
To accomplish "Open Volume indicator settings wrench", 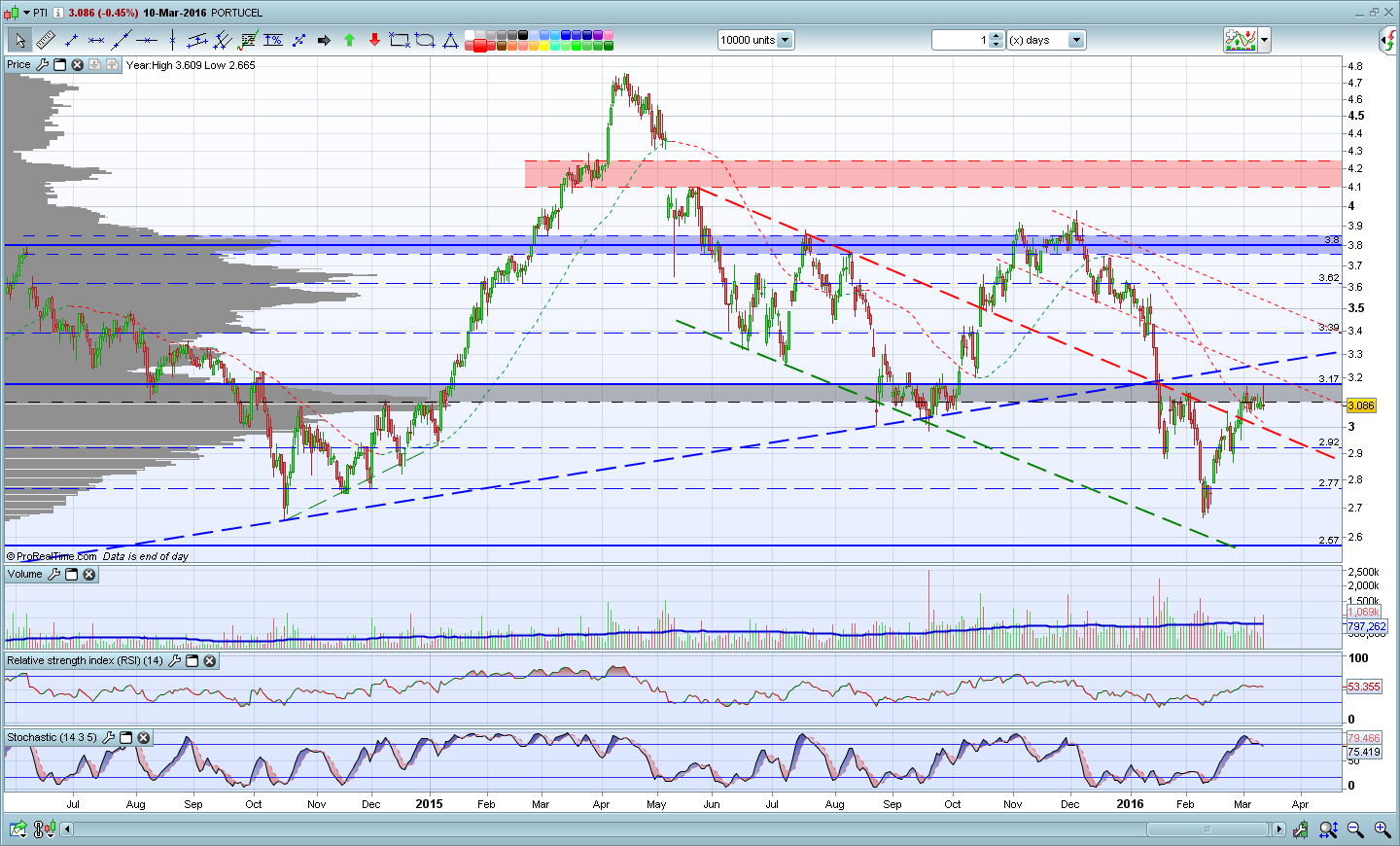I will coord(53,574).
